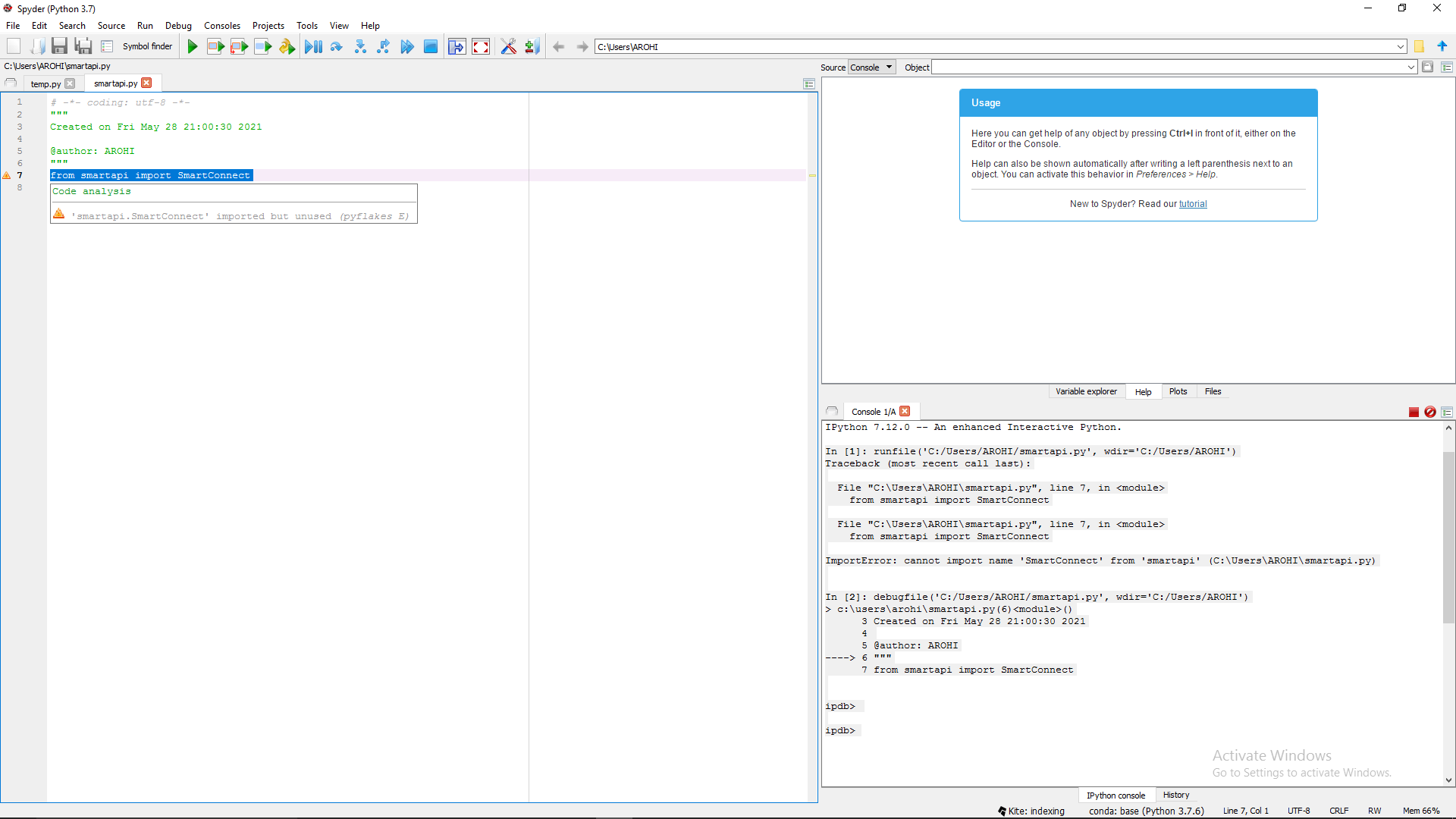Go forward to next cursor position
This screenshot has height=819, width=1456.
582,46
